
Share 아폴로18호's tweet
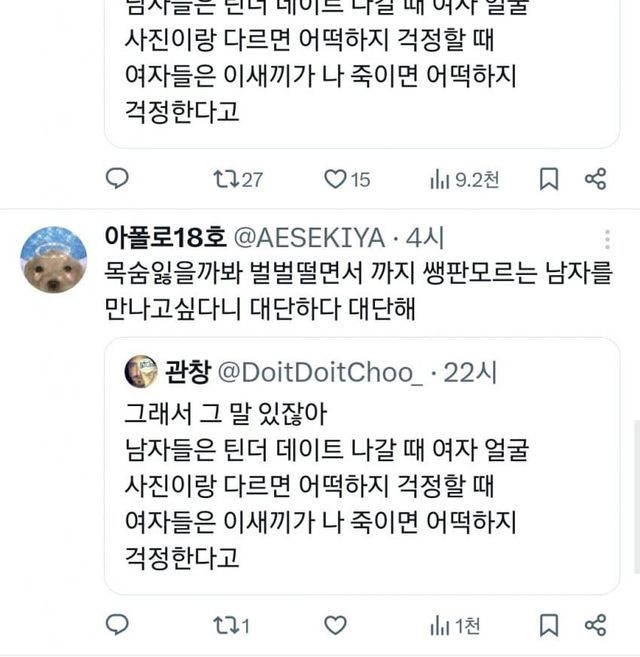pyautogui.click(x=595, y=626)
